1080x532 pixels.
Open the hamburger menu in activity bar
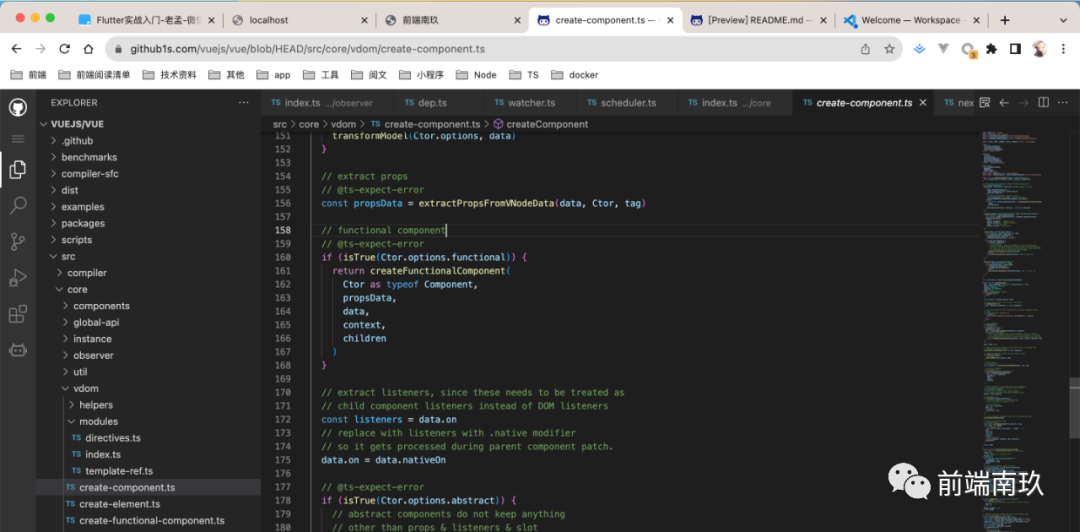[x=18, y=139]
